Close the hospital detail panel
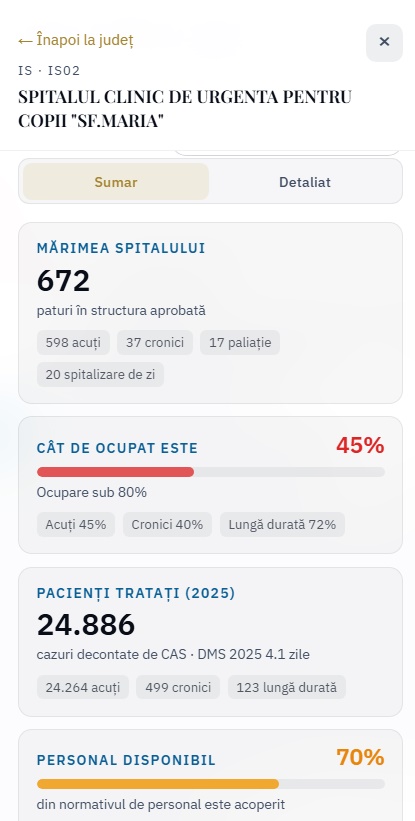Screen dimensions: 415x821 (x=384, y=42)
